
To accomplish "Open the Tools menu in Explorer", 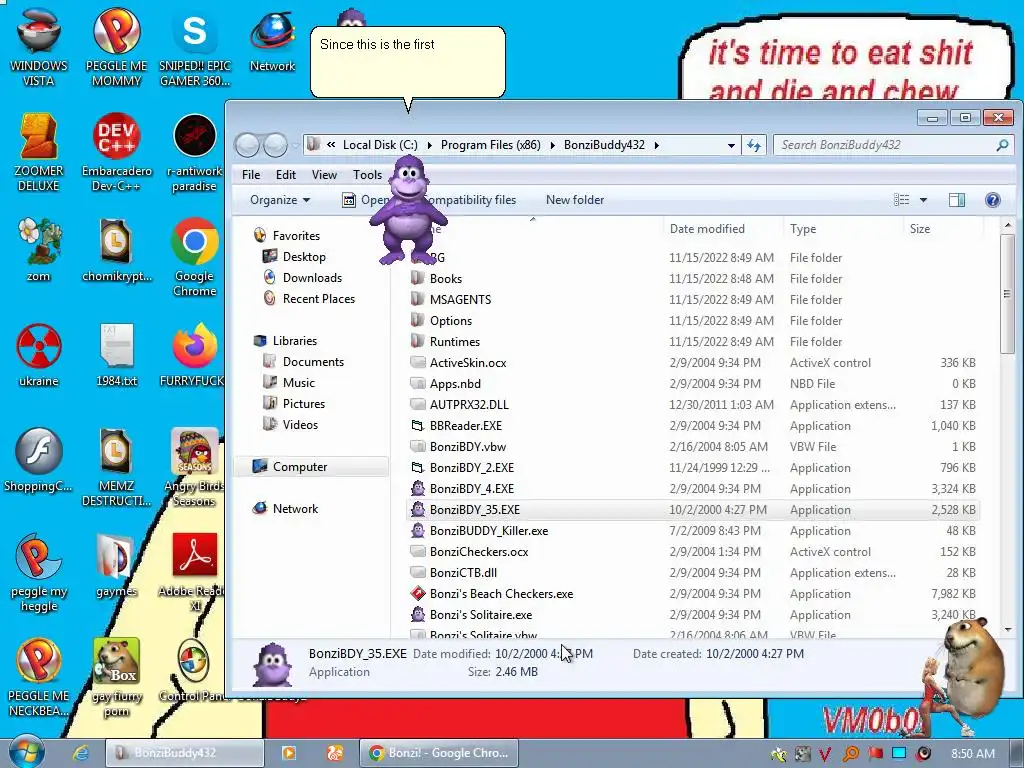I will pos(367,174).
